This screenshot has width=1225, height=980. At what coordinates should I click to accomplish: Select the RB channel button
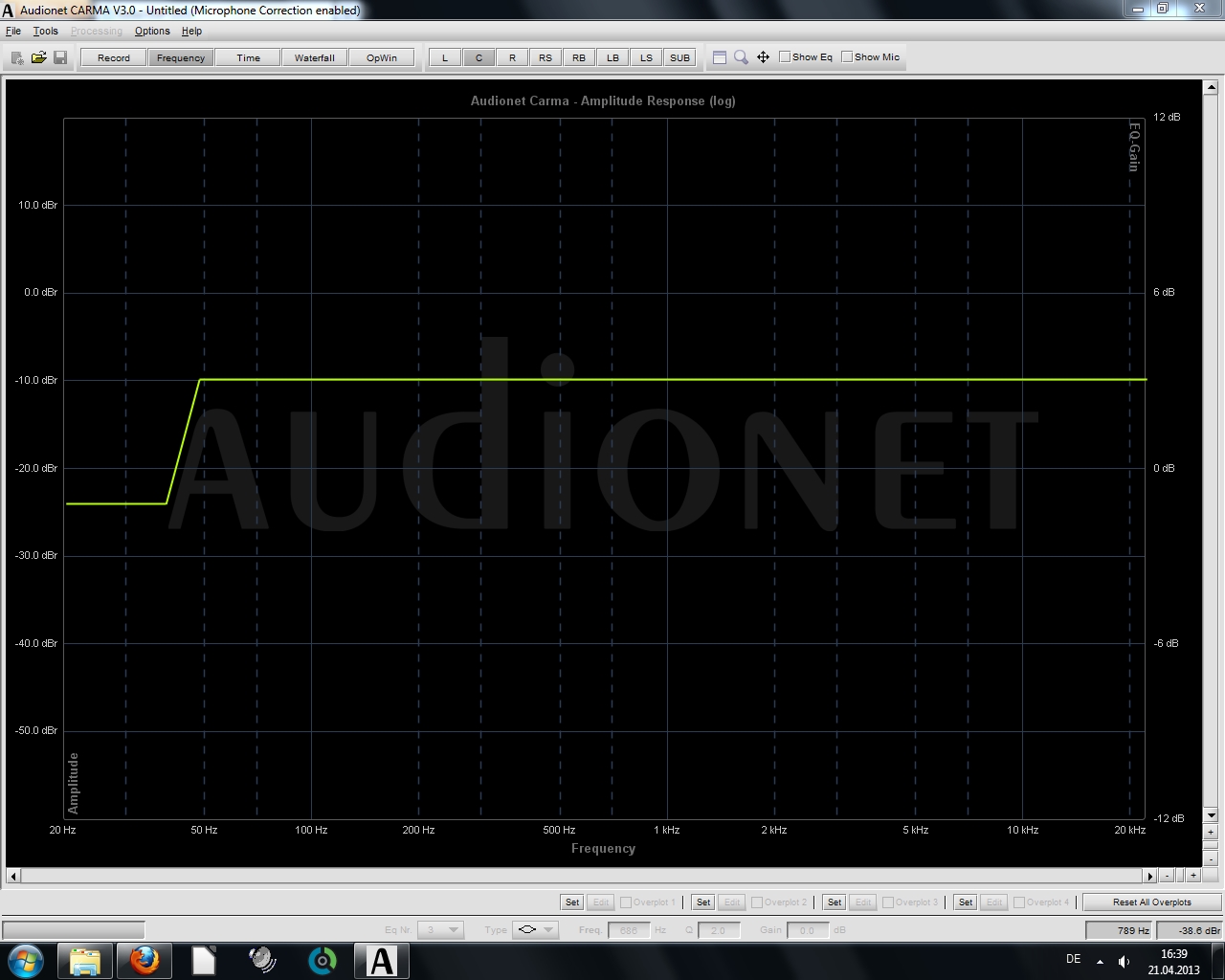click(x=579, y=57)
